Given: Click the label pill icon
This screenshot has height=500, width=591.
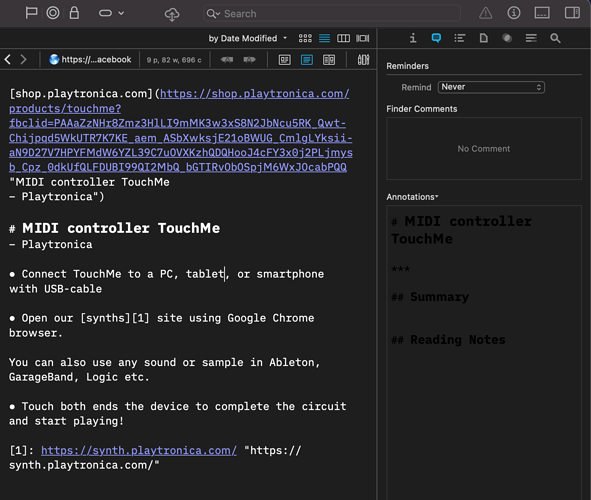Looking at the screenshot, I should (x=105, y=13).
